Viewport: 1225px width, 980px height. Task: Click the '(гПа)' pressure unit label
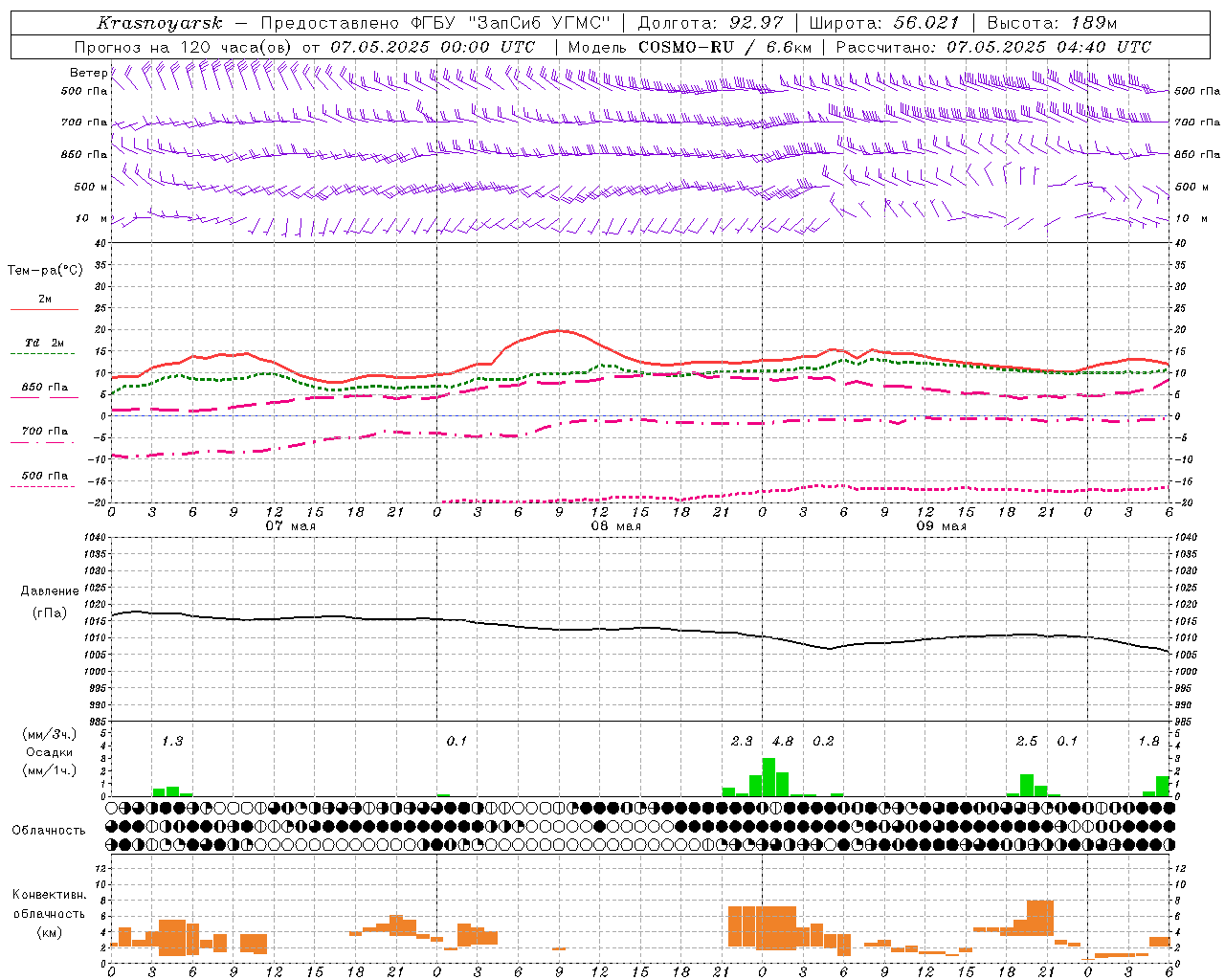(x=50, y=613)
